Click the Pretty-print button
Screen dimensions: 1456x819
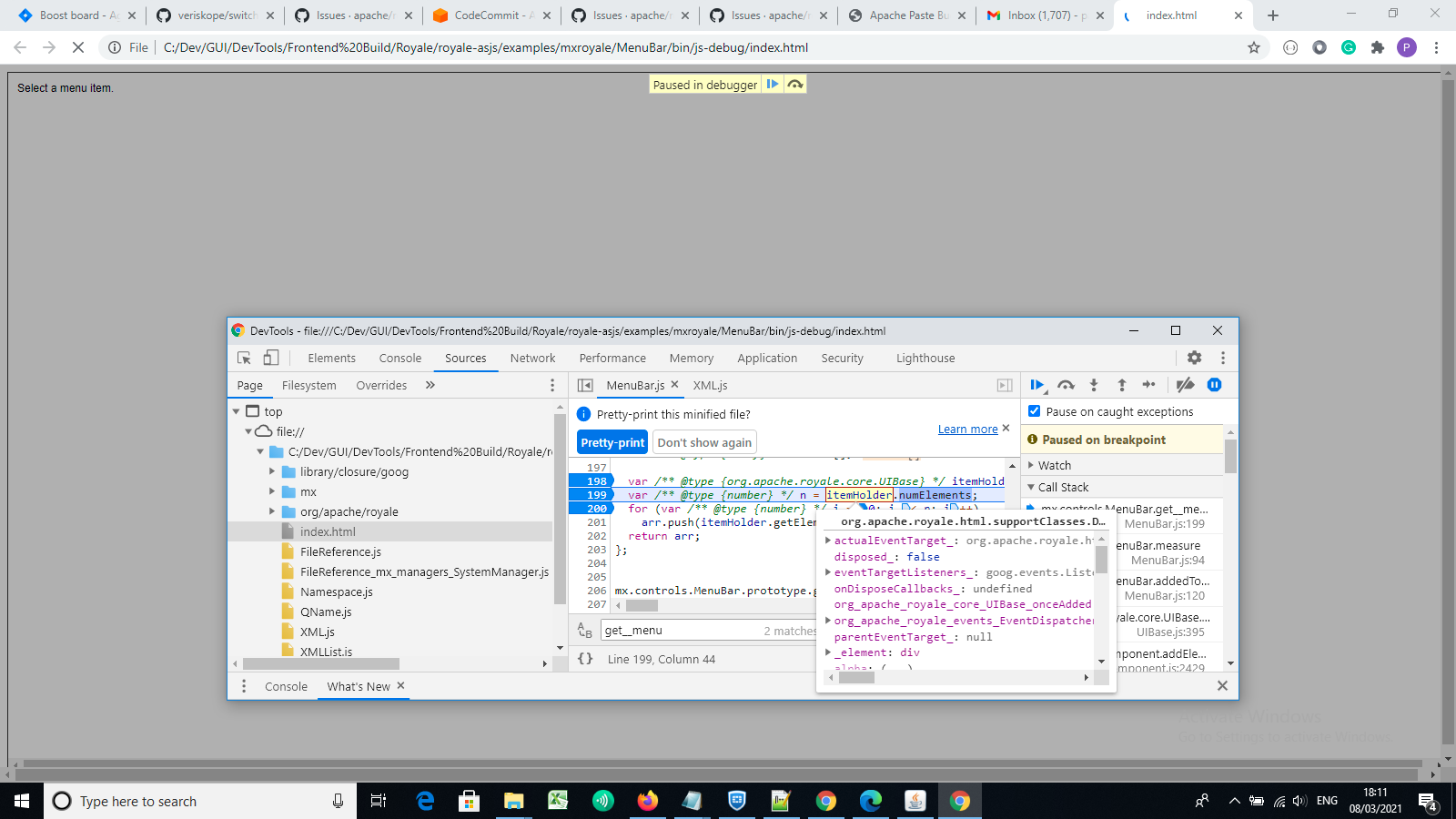pyautogui.click(x=612, y=441)
